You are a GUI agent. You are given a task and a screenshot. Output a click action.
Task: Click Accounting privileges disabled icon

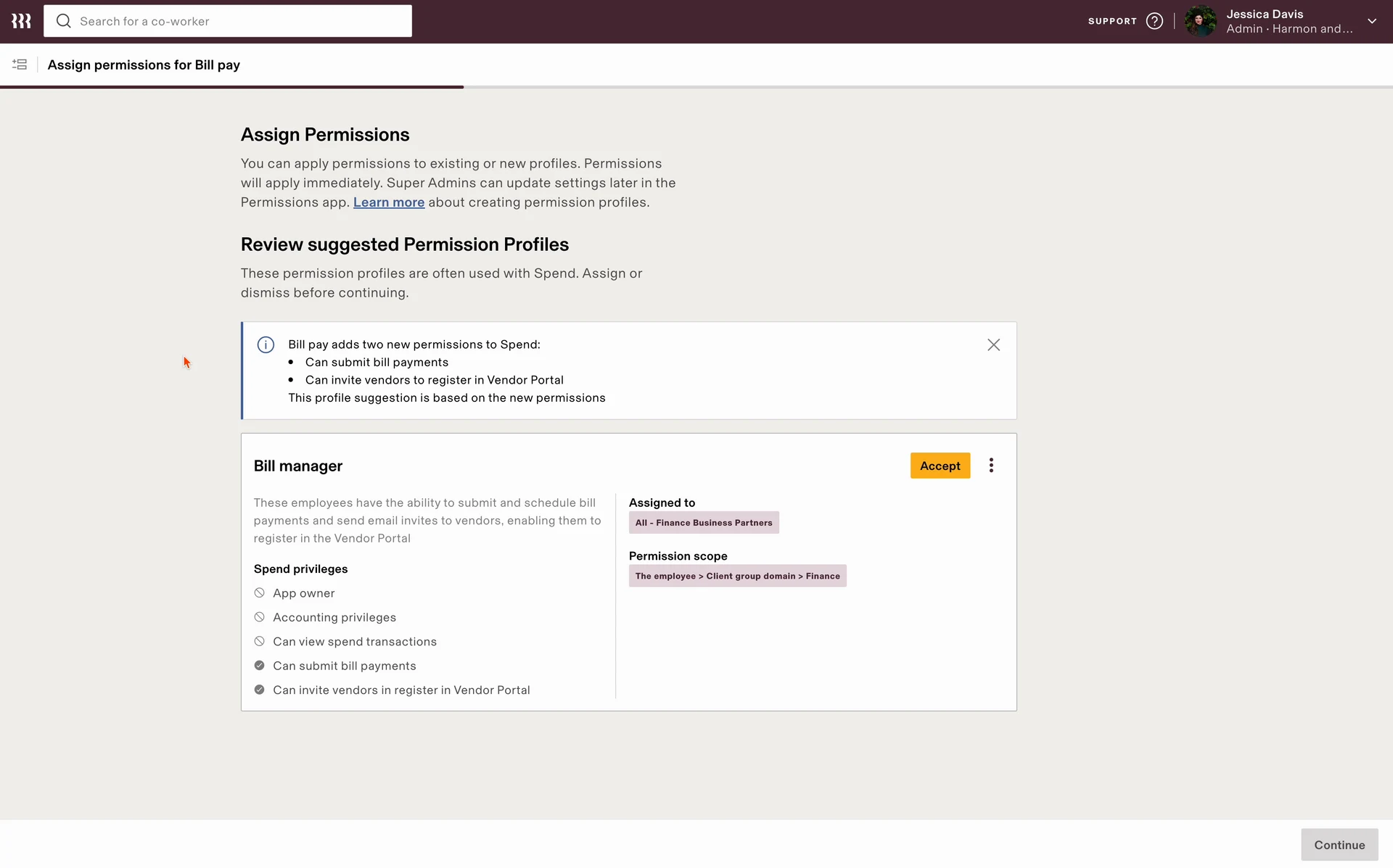(259, 617)
